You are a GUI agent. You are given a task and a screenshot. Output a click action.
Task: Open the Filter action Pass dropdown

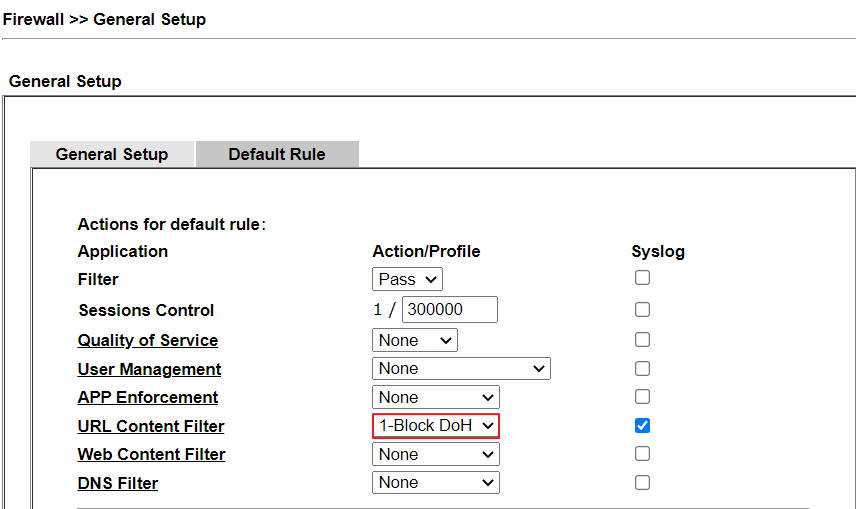pyautogui.click(x=408, y=280)
